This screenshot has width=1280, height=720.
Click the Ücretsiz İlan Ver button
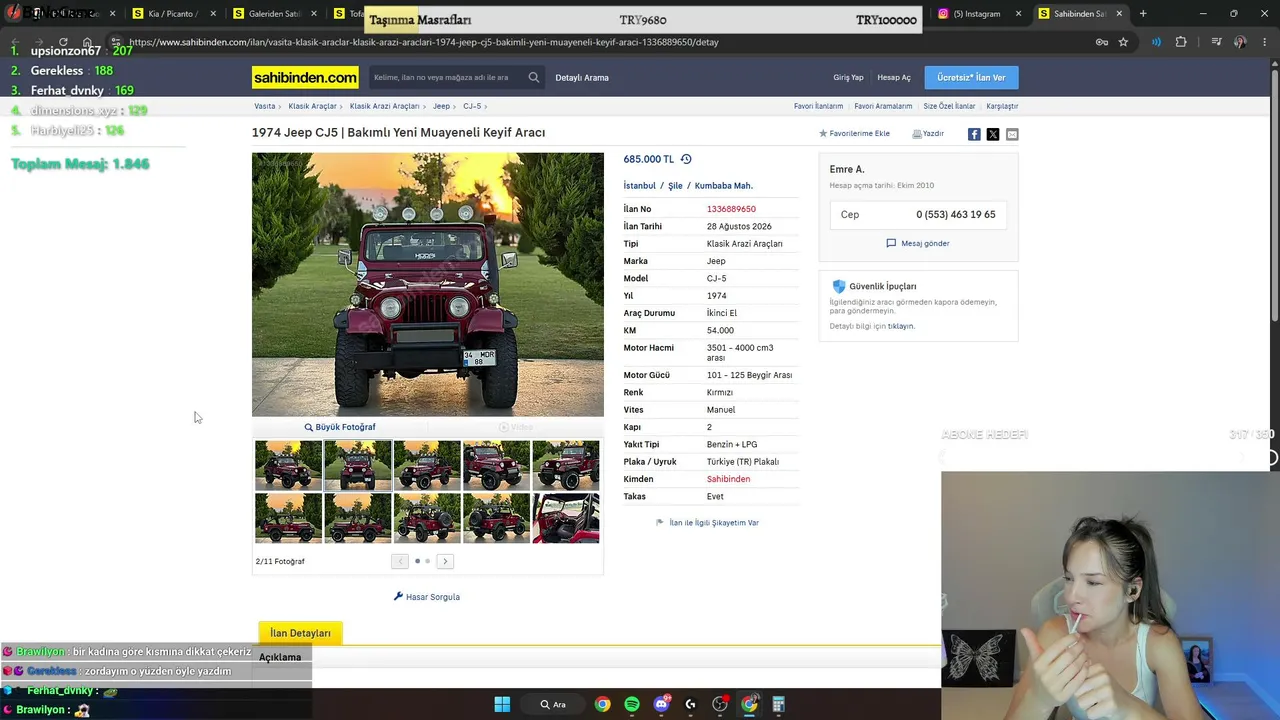[971, 77]
